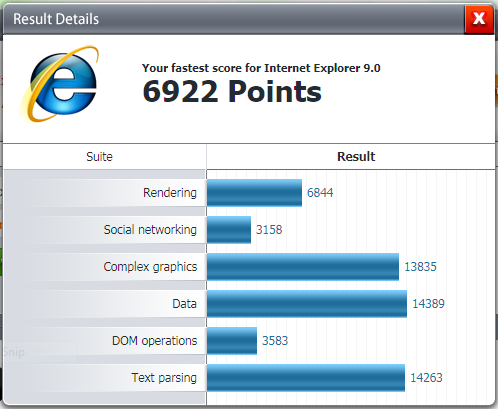
Task: Click the Social networking result bar
Action: [x=229, y=230]
